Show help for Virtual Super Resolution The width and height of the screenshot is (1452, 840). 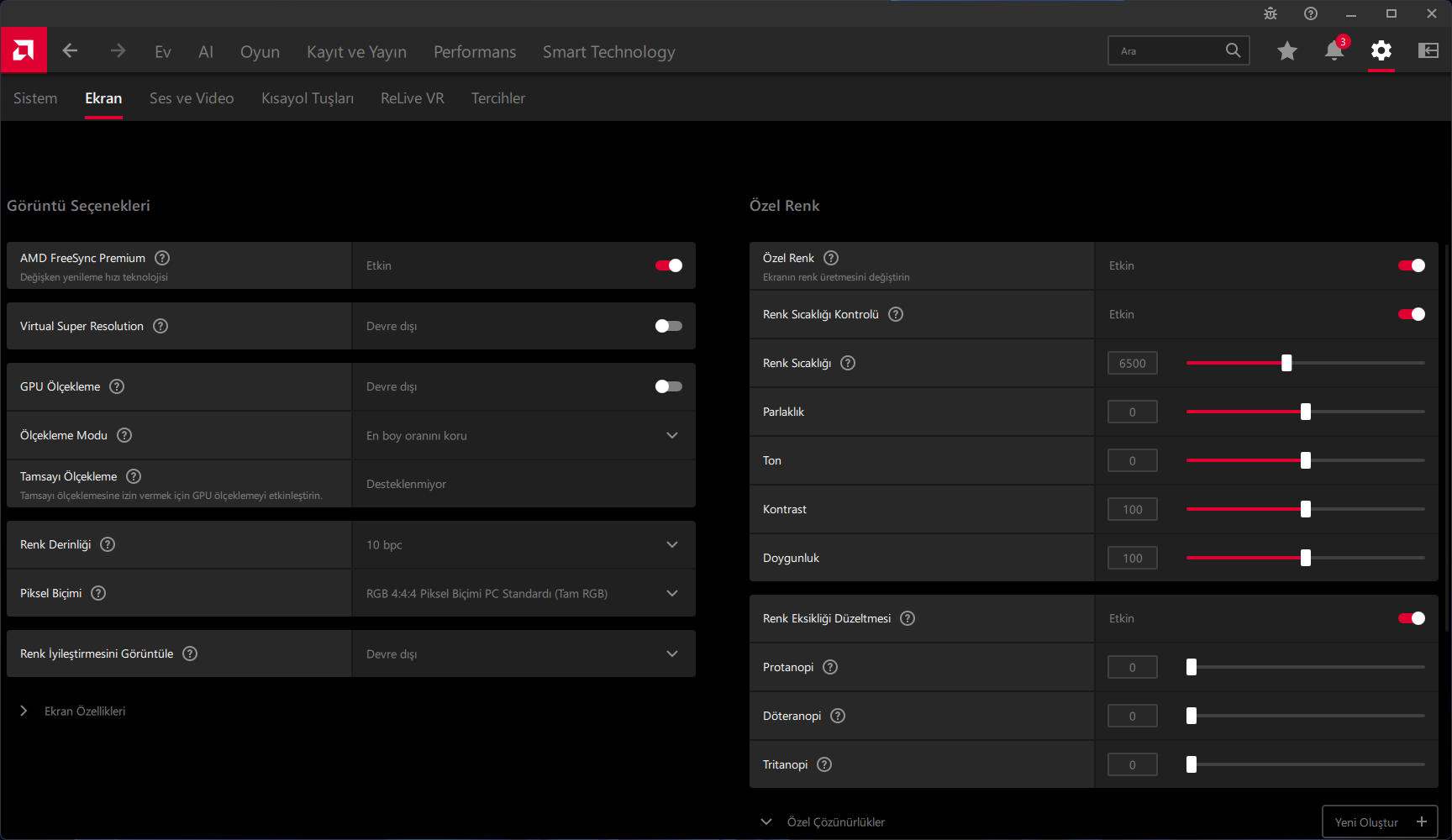160,326
